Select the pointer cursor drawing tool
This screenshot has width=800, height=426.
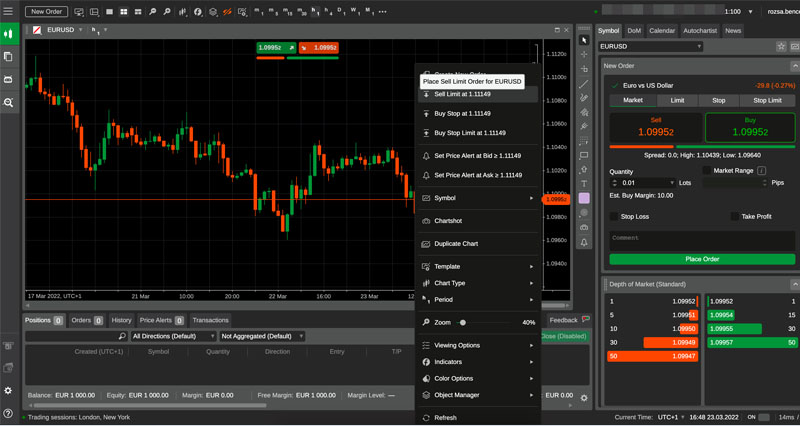click(x=584, y=40)
